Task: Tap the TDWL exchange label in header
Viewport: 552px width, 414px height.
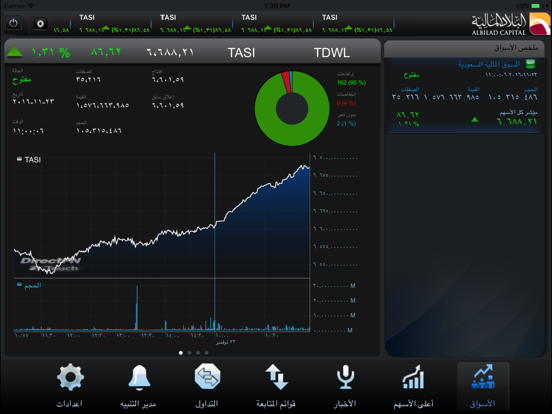Action: pyautogui.click(x=332, y=53)
